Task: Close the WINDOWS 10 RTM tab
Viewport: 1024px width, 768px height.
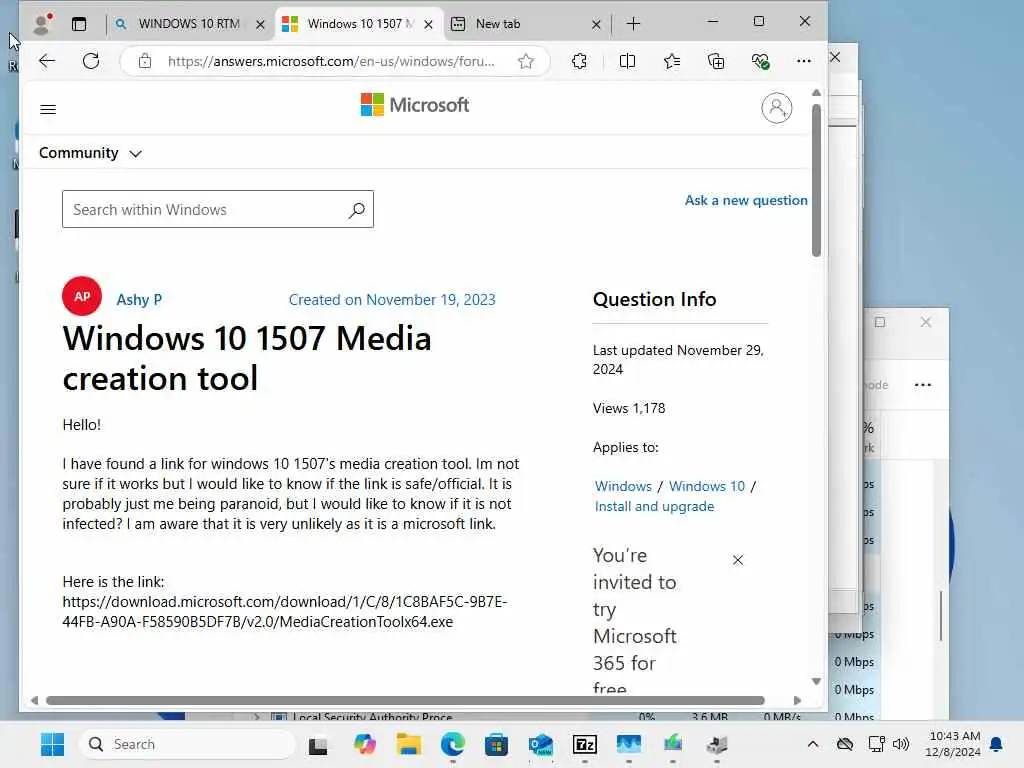Action: 260,24
